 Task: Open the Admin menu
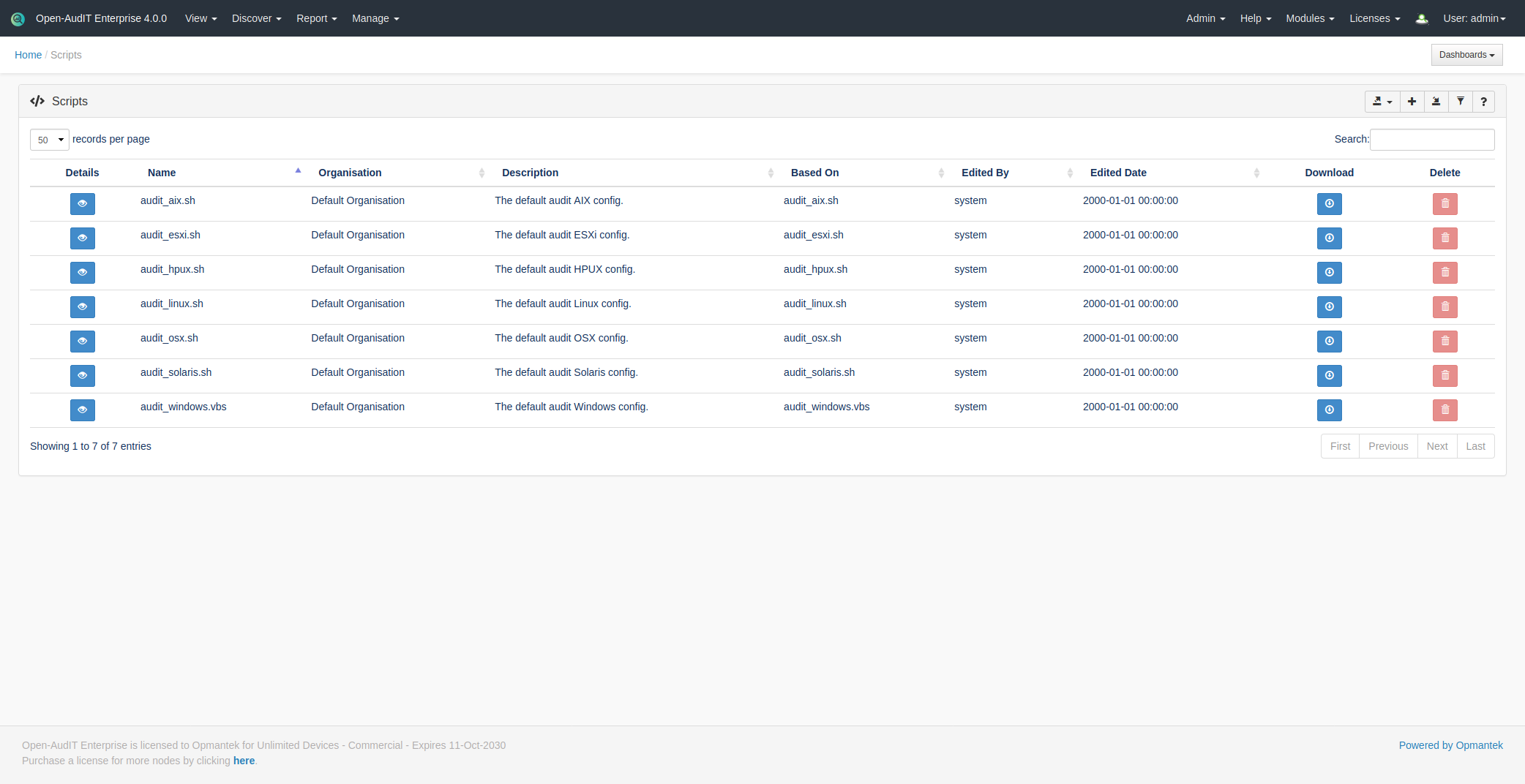(x=1205, y=18)
